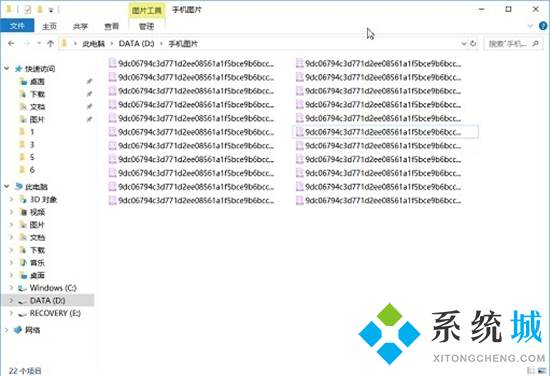
Task: Jump to 此电脑 in the breadcrumb
Action: [x=94, y=44]
